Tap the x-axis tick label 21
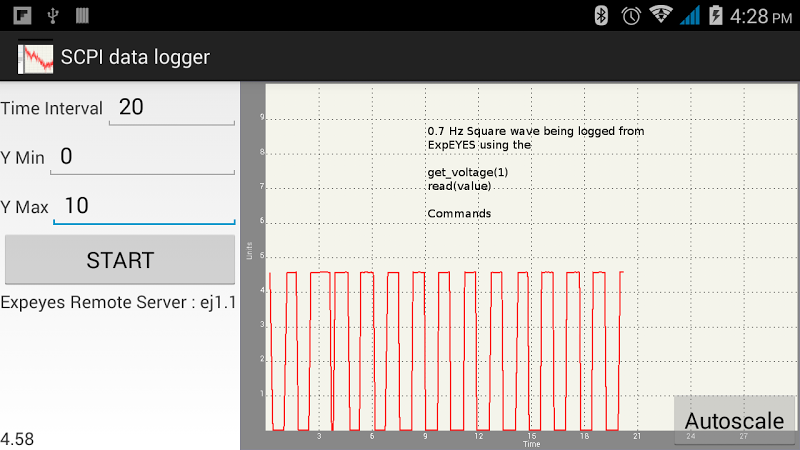The width and height of the screenshot is (800, 450). click(x=637, y=436)
